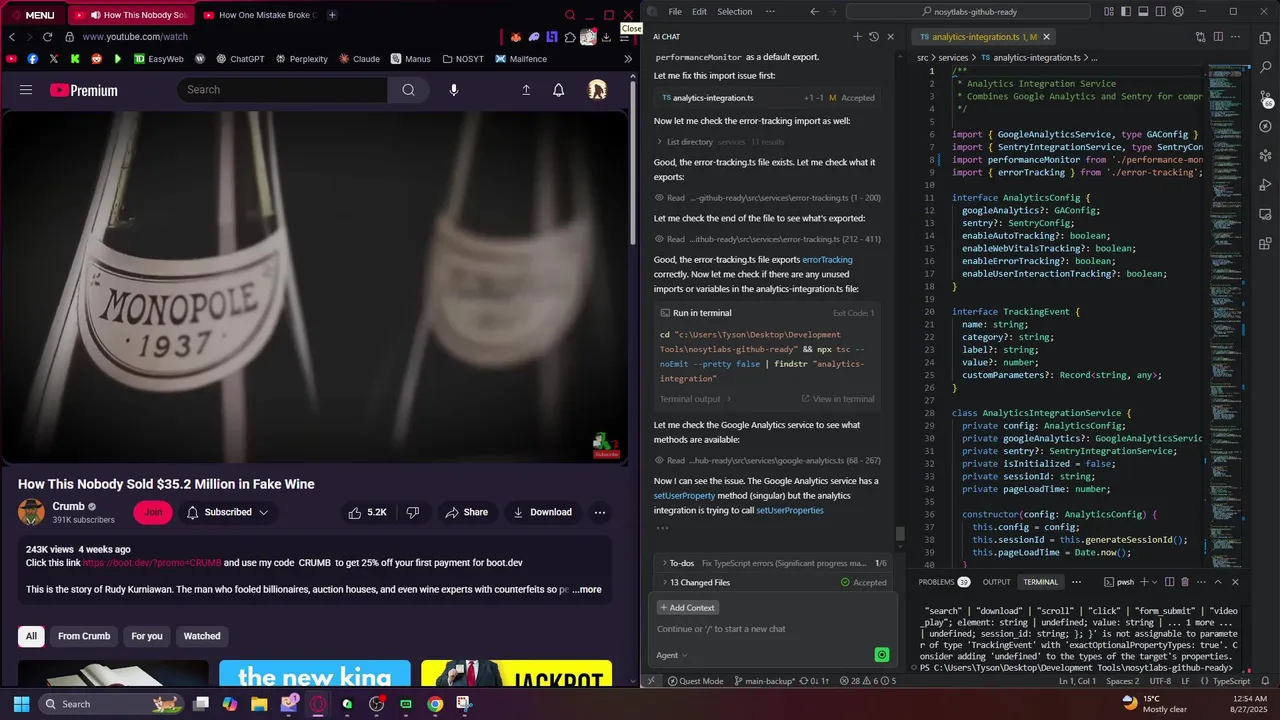Viewport: 1280px width, 720px height.
Task: Open Run and Debug in activity bar
Action: click(x=1265, y=185)
